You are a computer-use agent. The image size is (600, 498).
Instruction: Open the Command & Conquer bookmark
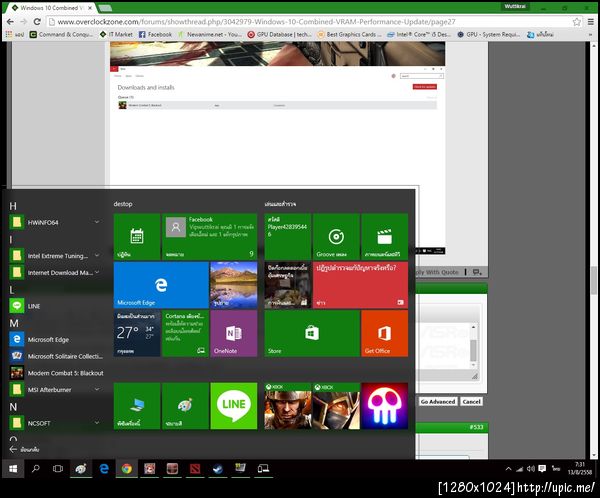[62, 34]
